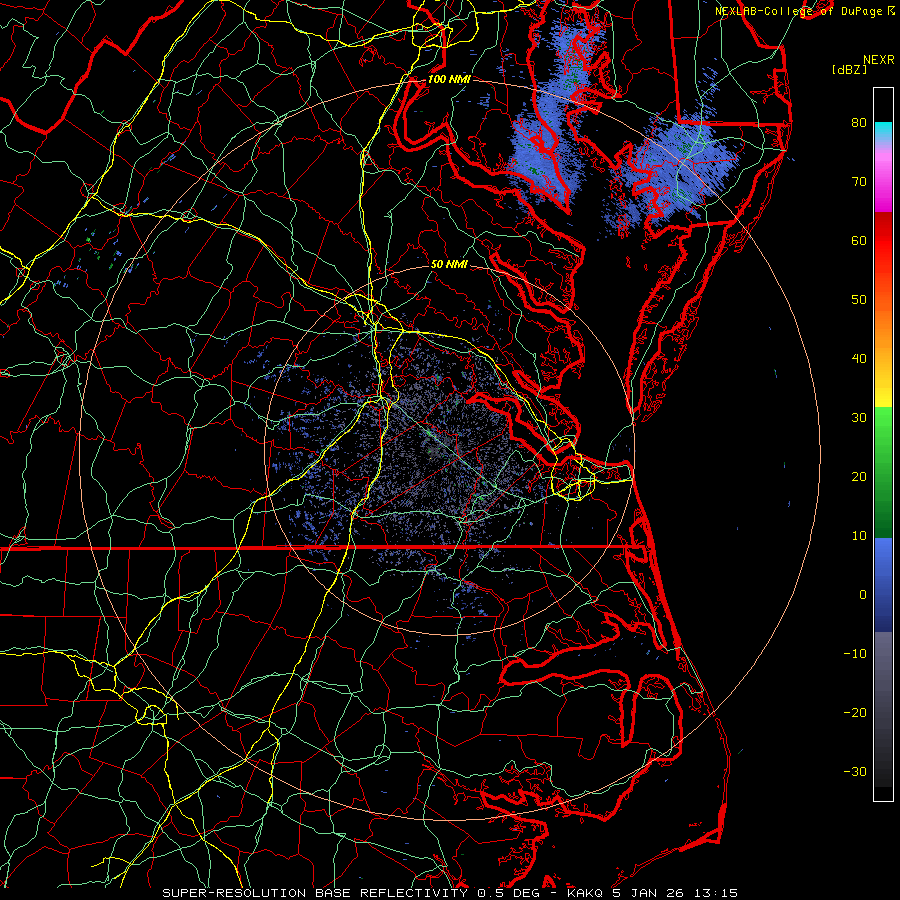Click the 10 value on the dBZ scale
Screen dimensions: 900x900
point(859,536)
